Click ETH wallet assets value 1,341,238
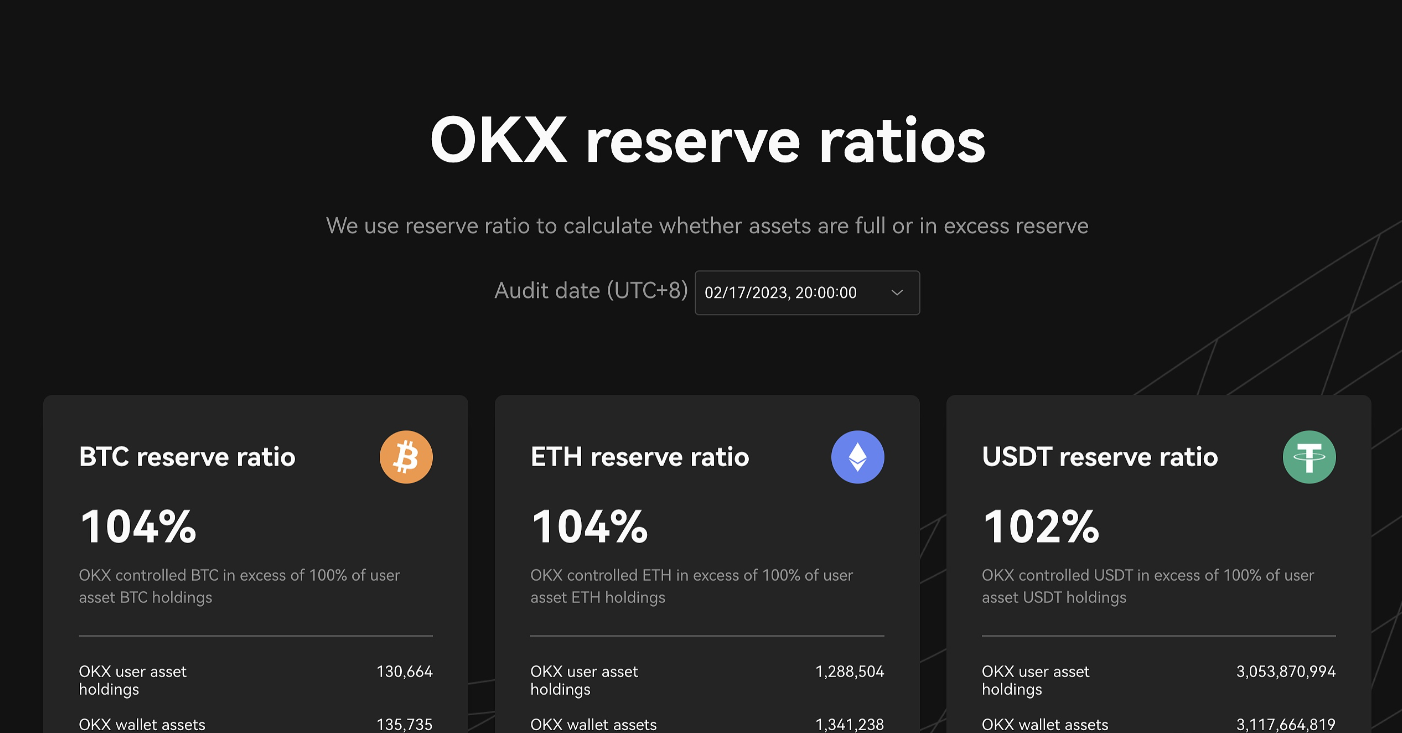The width and height of the screenshot is (1402, 733). tap(849, 724)
